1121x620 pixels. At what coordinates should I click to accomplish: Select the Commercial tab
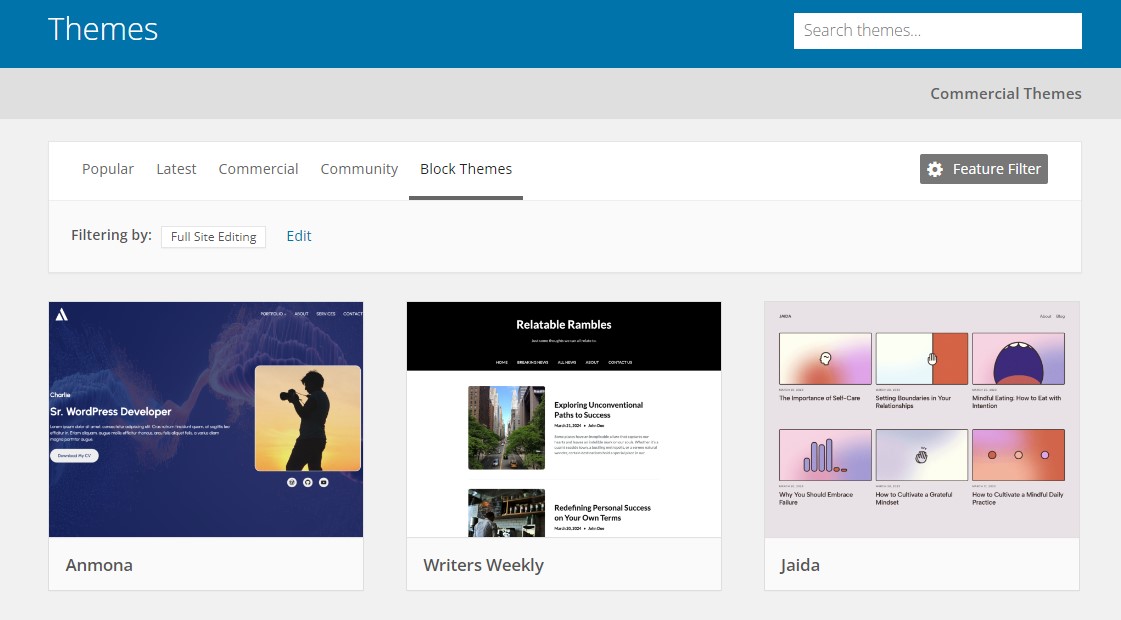point(258,169)
